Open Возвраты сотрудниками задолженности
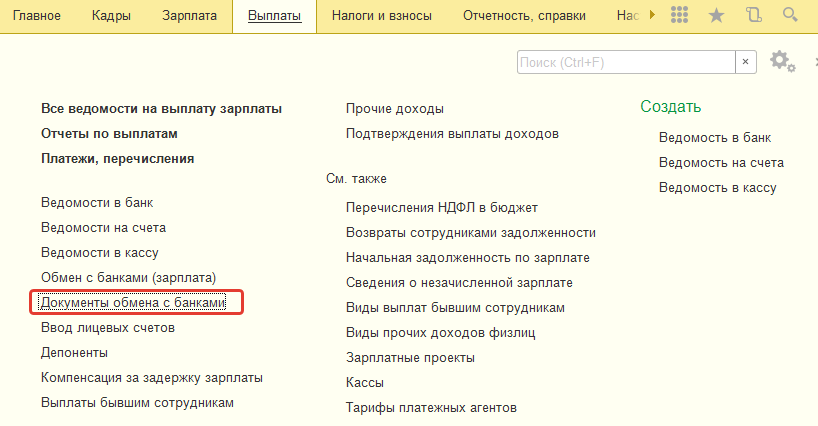This screenshot has height=426, width=818. (471, 233)
